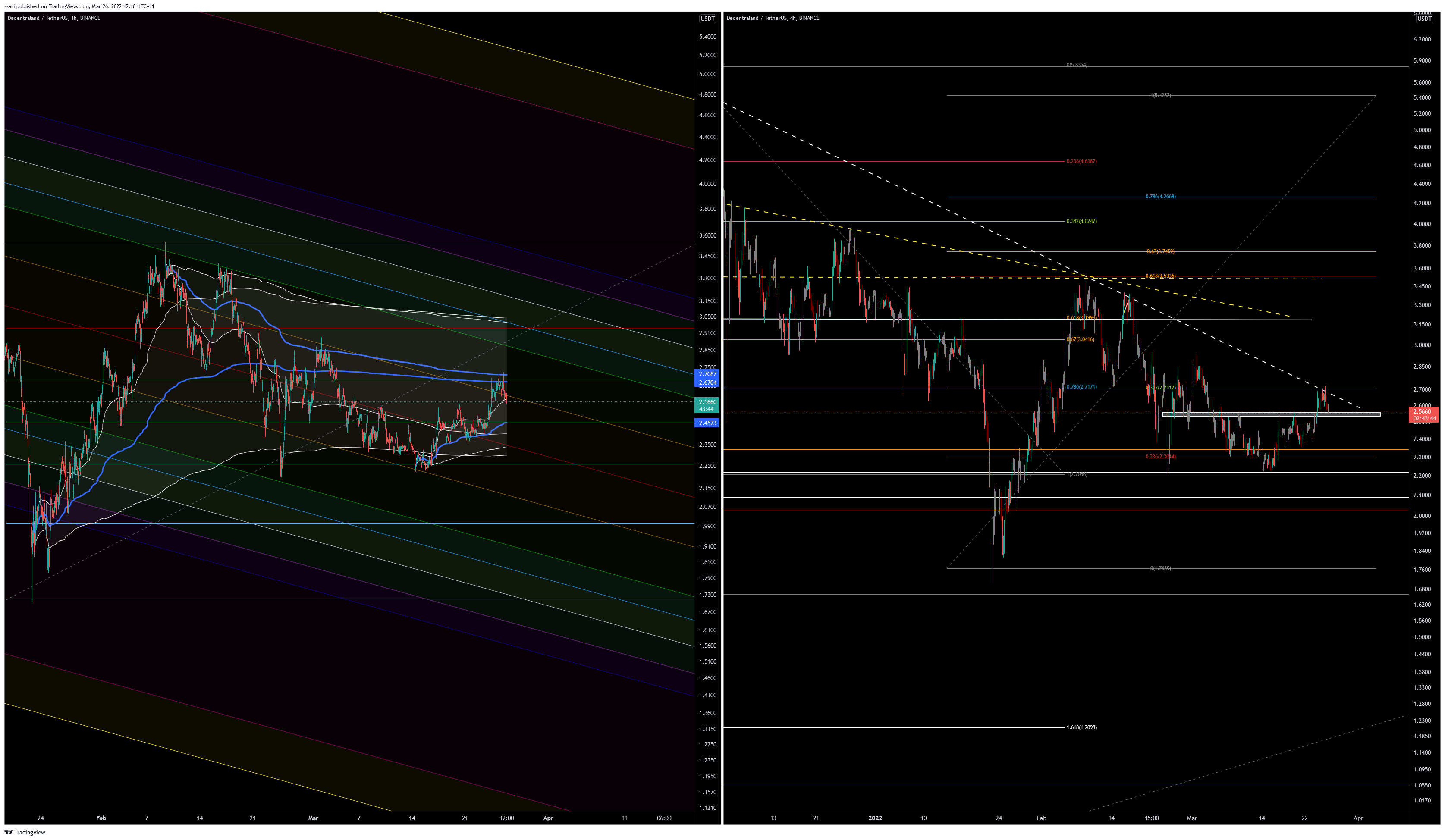This screenshot has height=840, width=1445.
Task: Click the green 2.5660 last-price label on 1h chart
Action: click(707, 405)
